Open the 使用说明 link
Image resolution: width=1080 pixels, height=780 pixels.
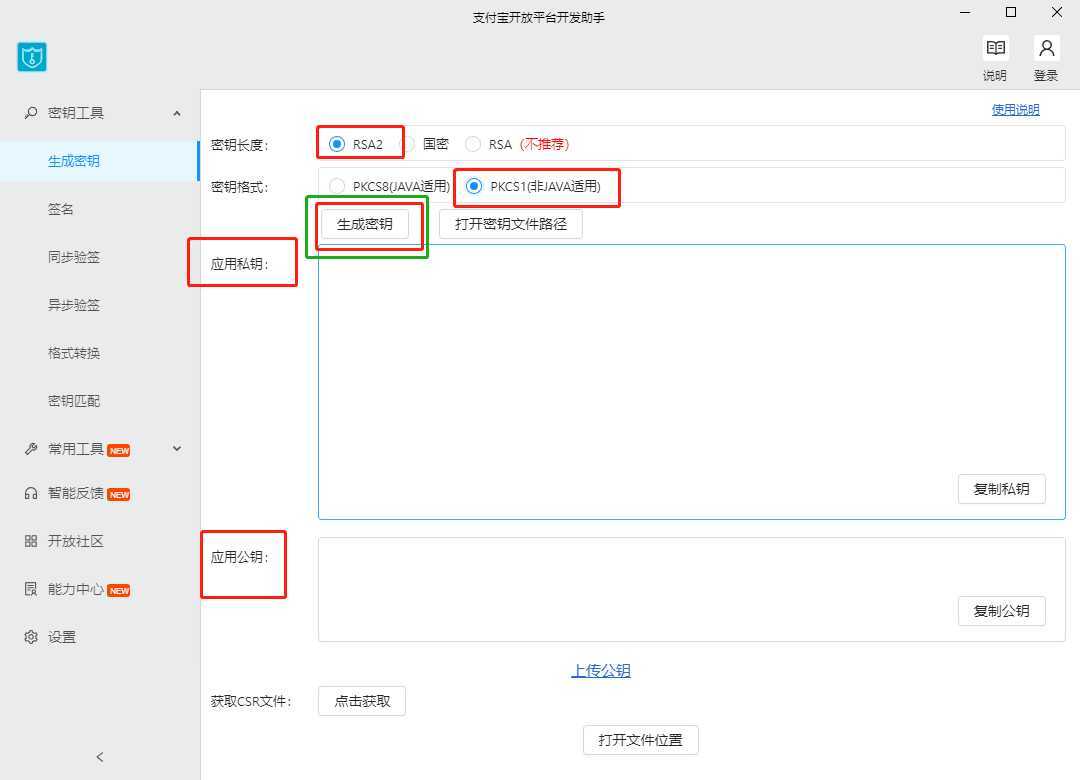(1015, 110)
